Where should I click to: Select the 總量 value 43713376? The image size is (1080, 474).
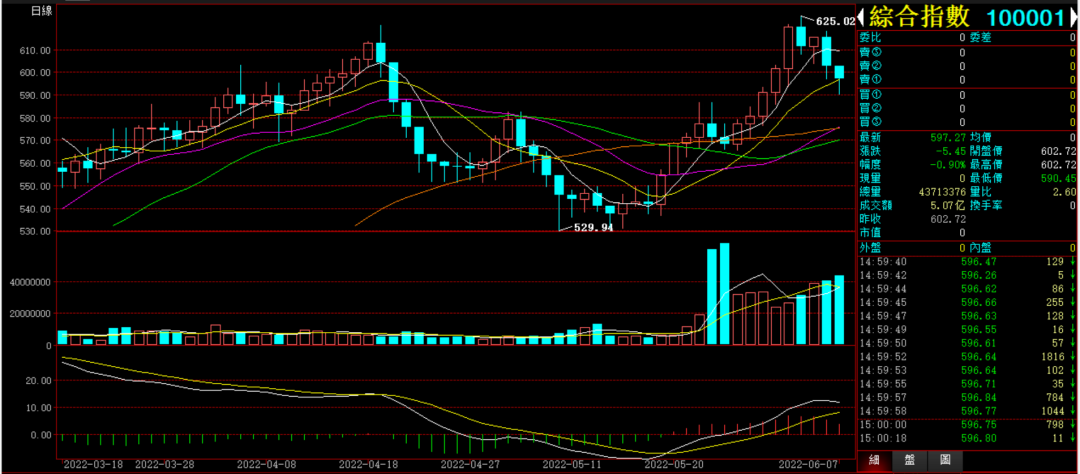942,192
